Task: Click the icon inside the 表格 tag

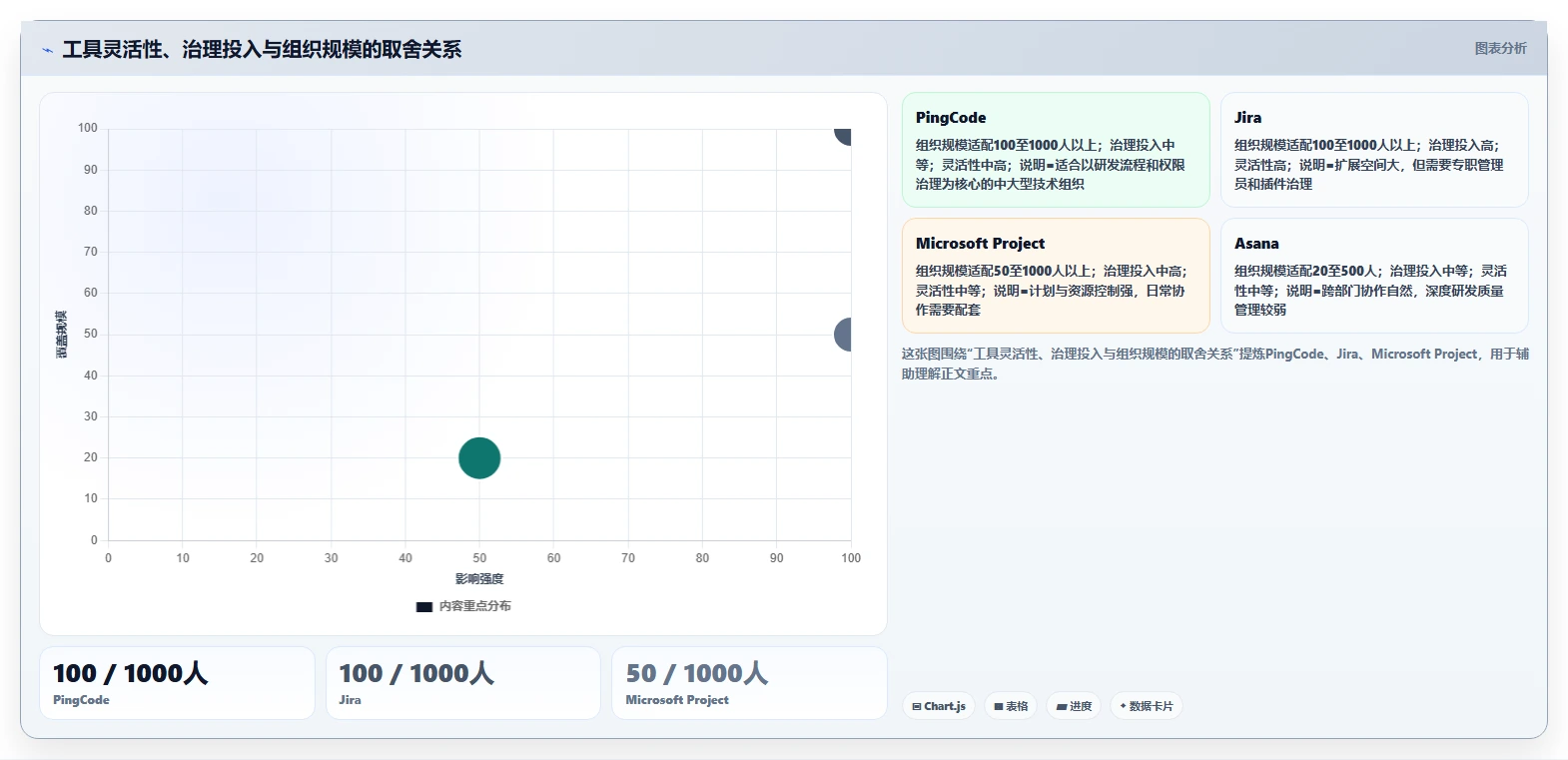Action: pos(999,706)
